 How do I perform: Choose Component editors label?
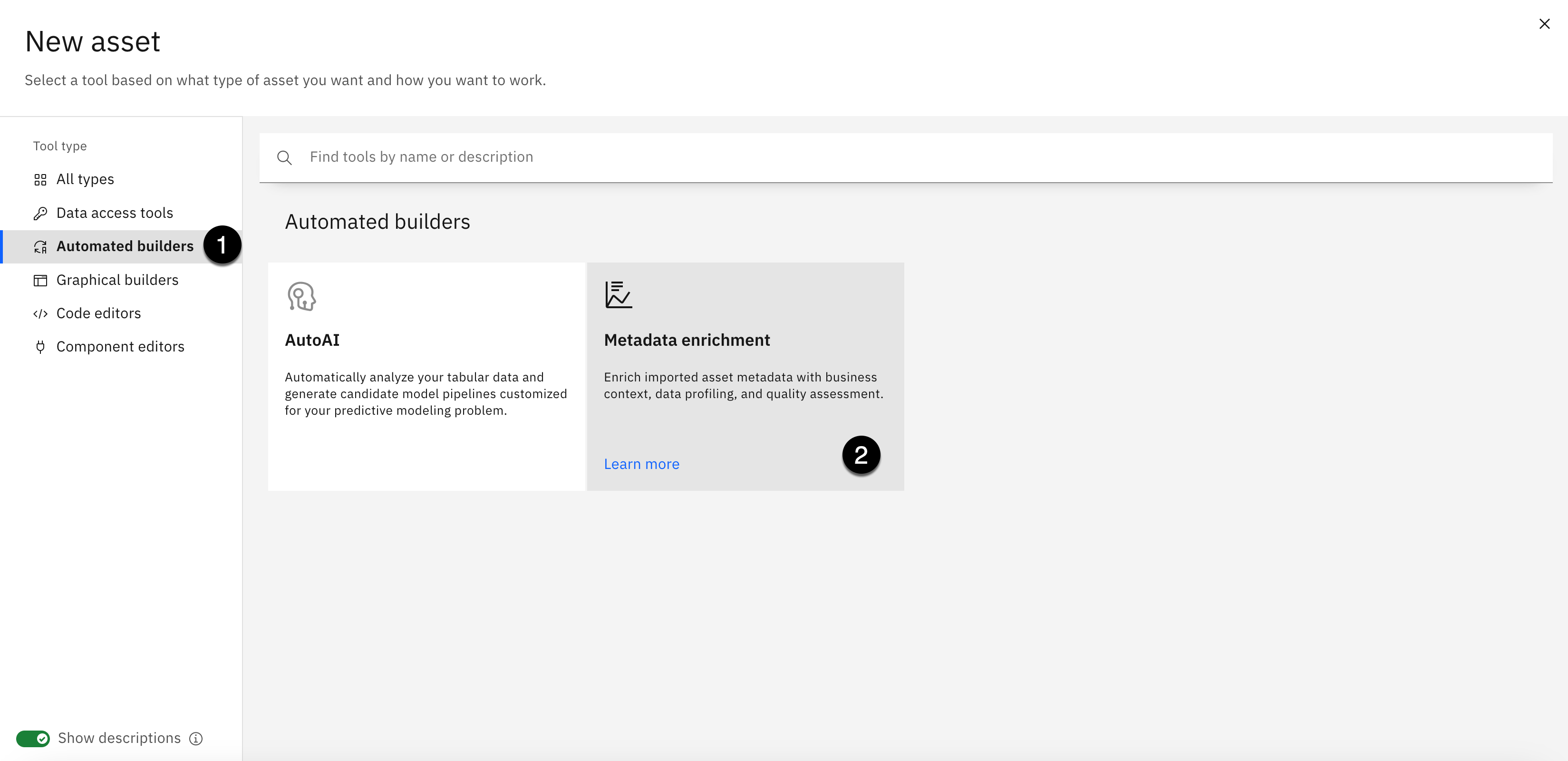[x=120, y=347]
